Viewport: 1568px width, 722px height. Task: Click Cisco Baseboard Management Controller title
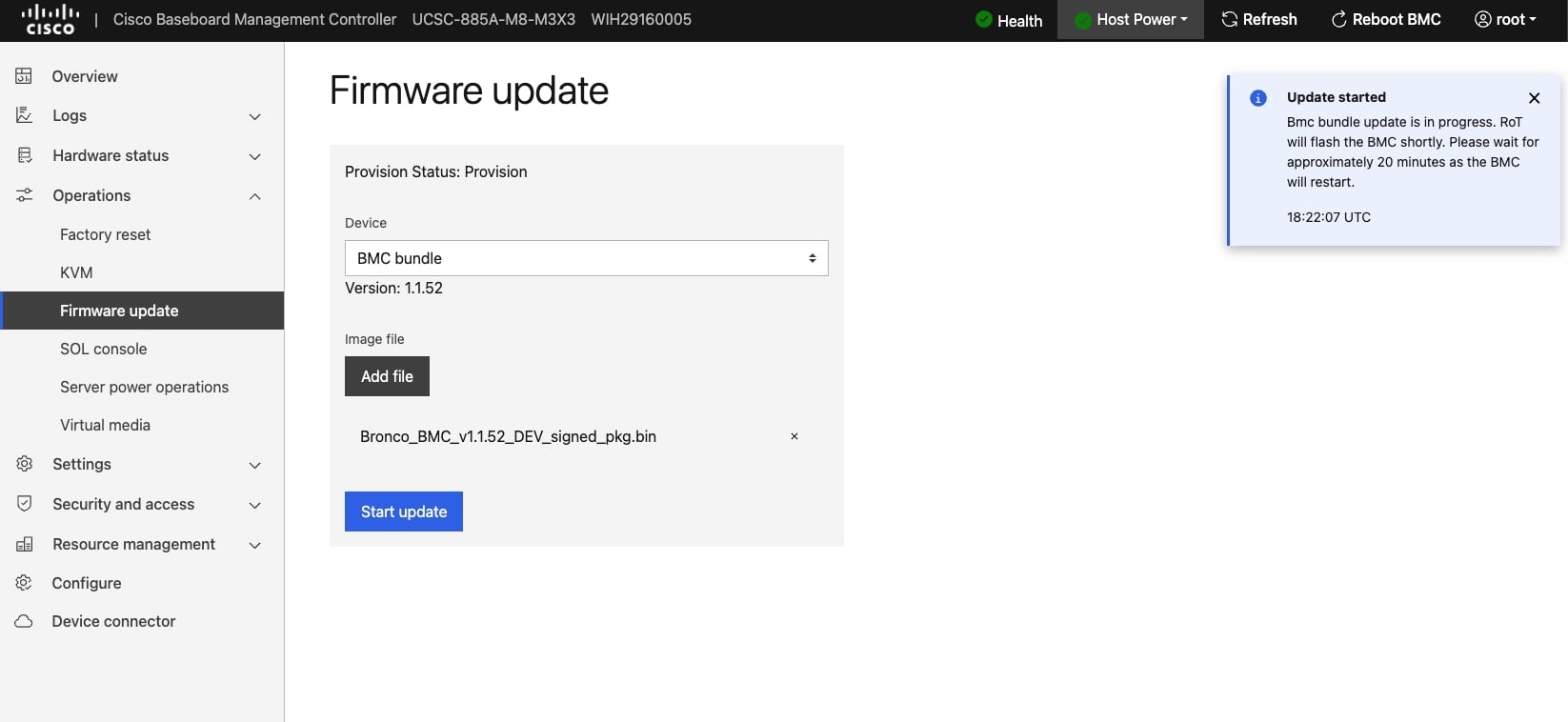point(254,19)
